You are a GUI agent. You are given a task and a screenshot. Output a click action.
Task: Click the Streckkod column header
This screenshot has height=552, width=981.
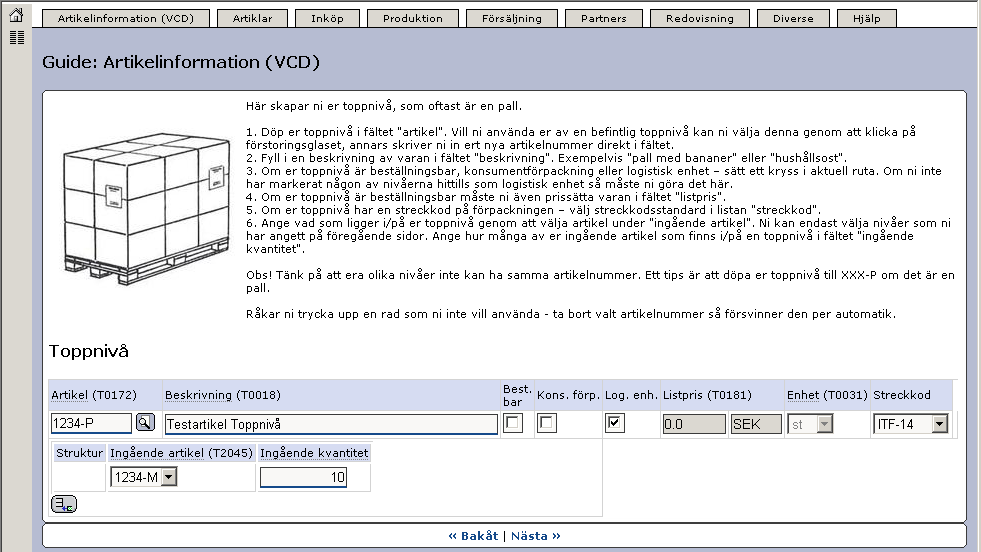[902, 395]
